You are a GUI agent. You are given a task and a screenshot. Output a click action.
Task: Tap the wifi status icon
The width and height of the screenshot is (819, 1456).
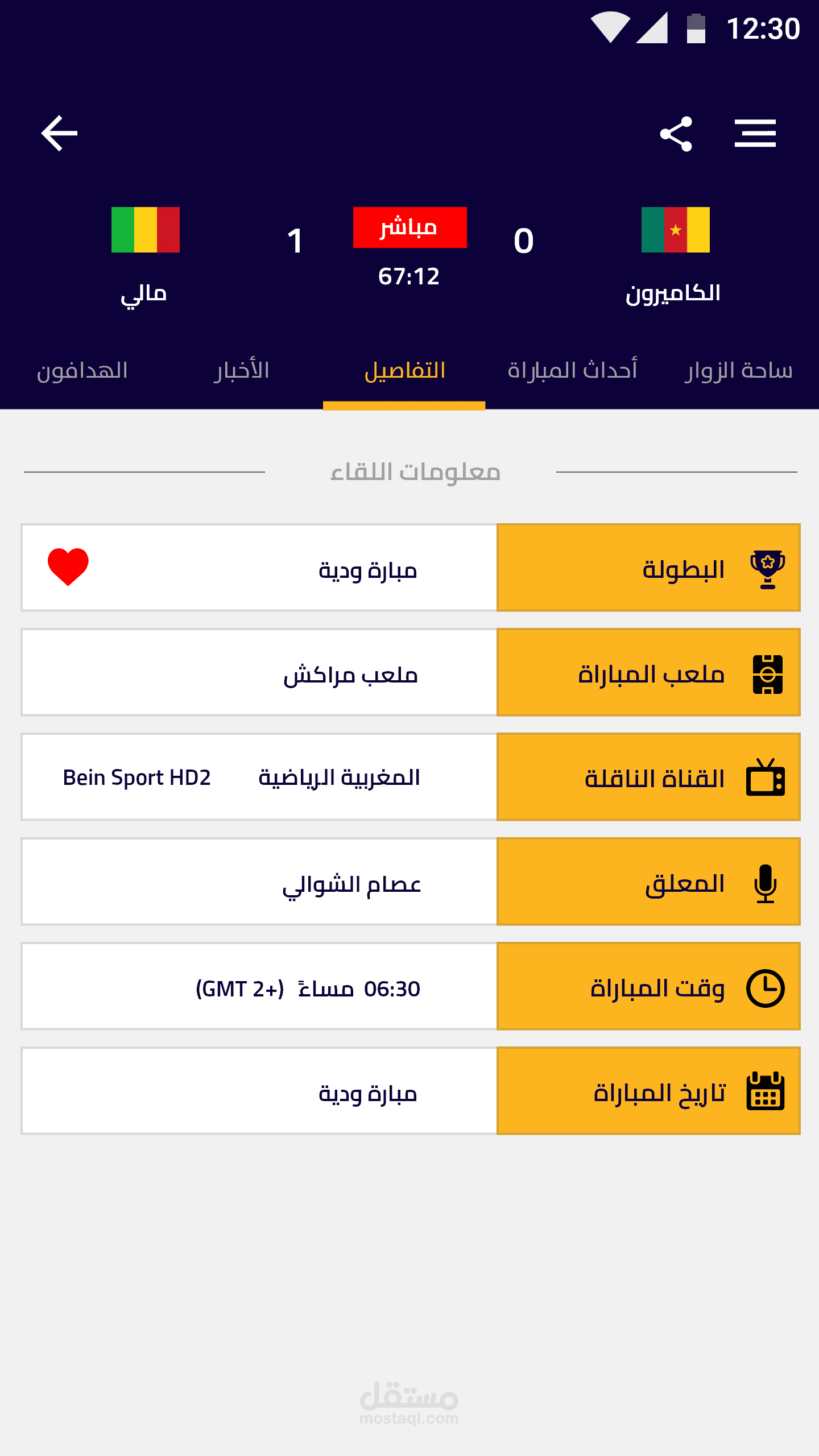[610, 27]
